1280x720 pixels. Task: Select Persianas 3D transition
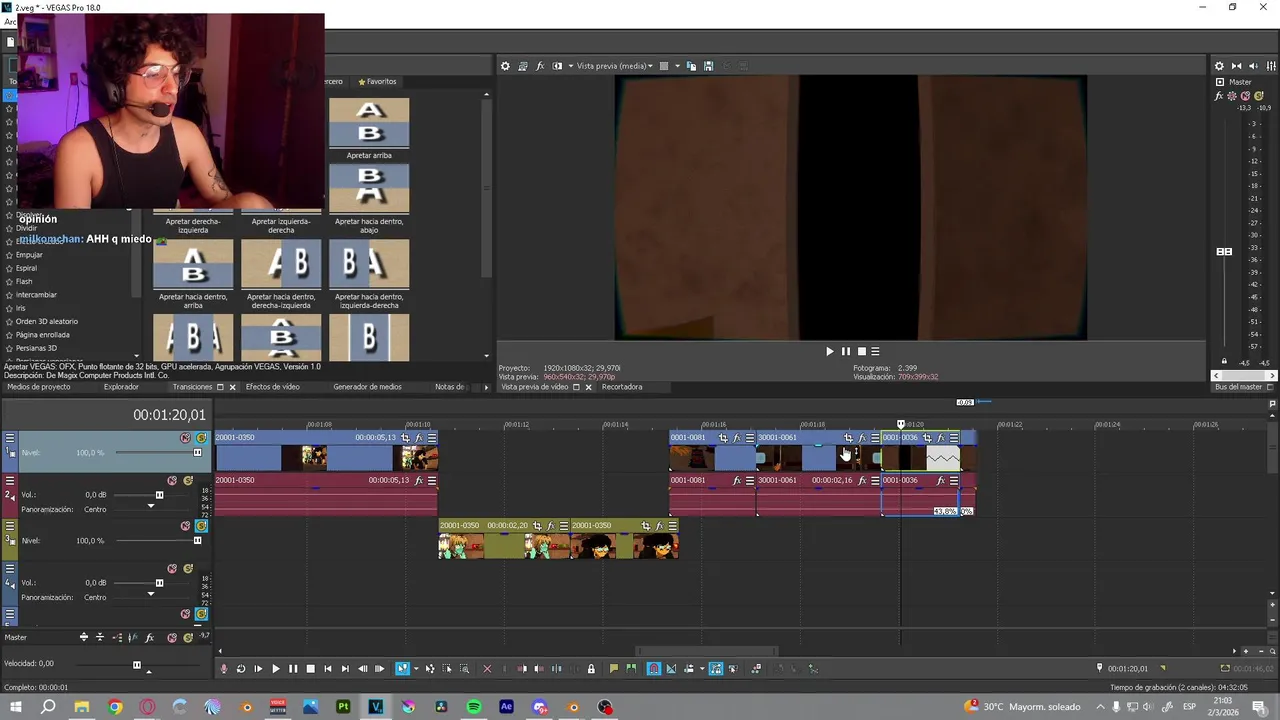click(36, 348)
